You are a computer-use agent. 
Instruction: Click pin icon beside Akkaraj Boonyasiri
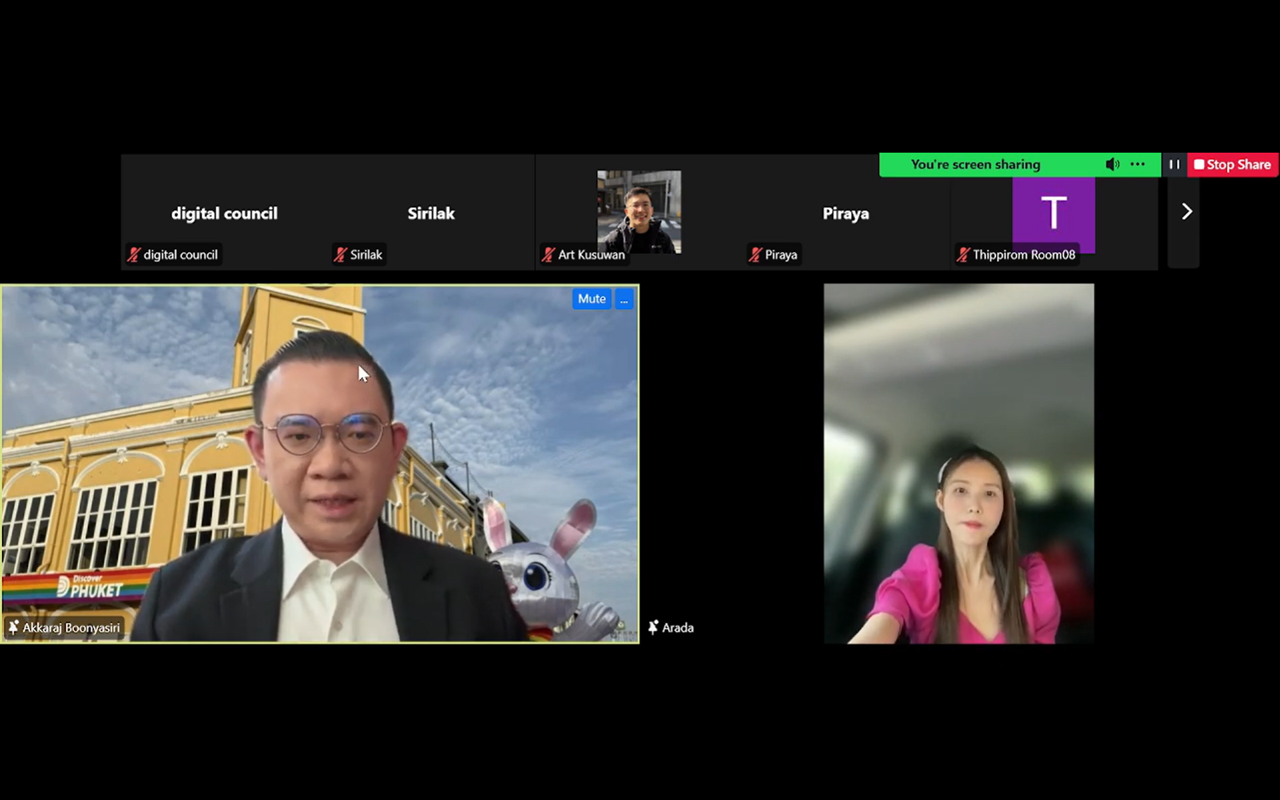[x=14, y=628]
